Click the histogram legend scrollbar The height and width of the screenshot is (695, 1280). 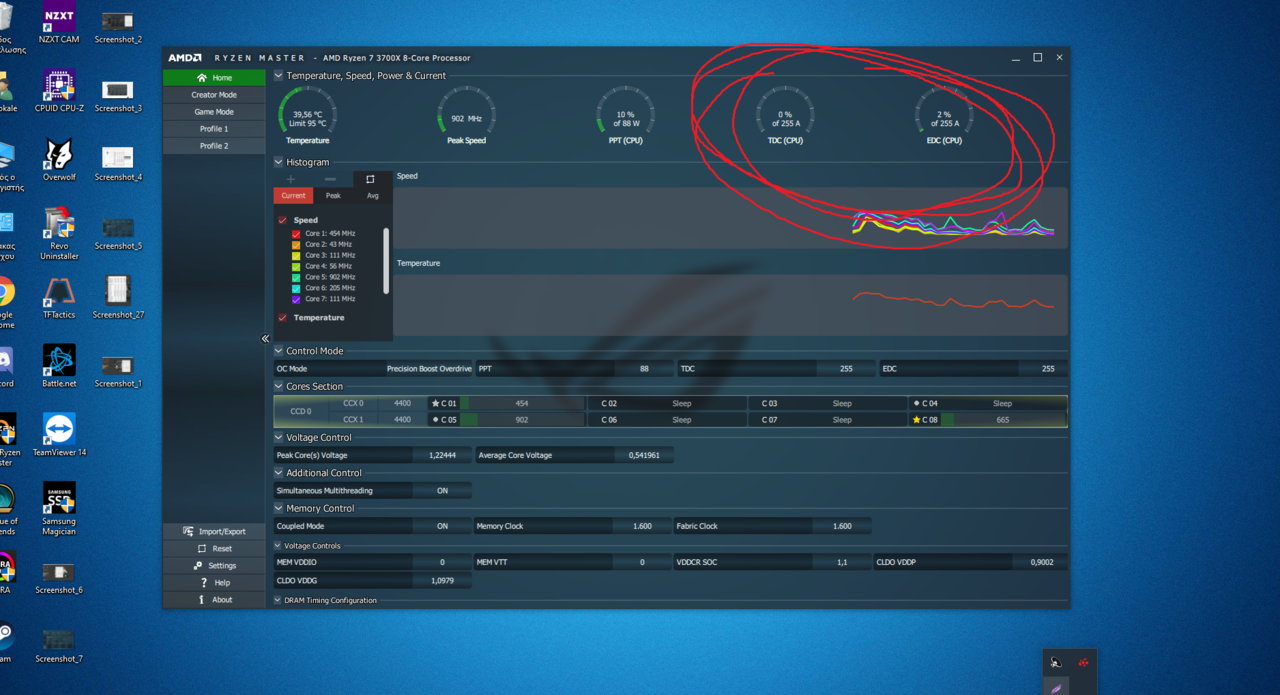[386, 260]
